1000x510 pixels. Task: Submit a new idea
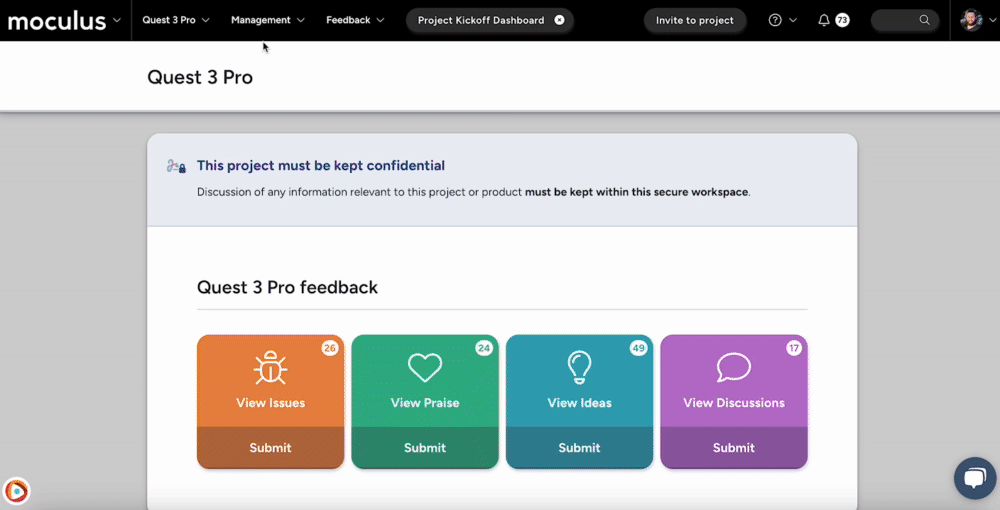[579, 448]
